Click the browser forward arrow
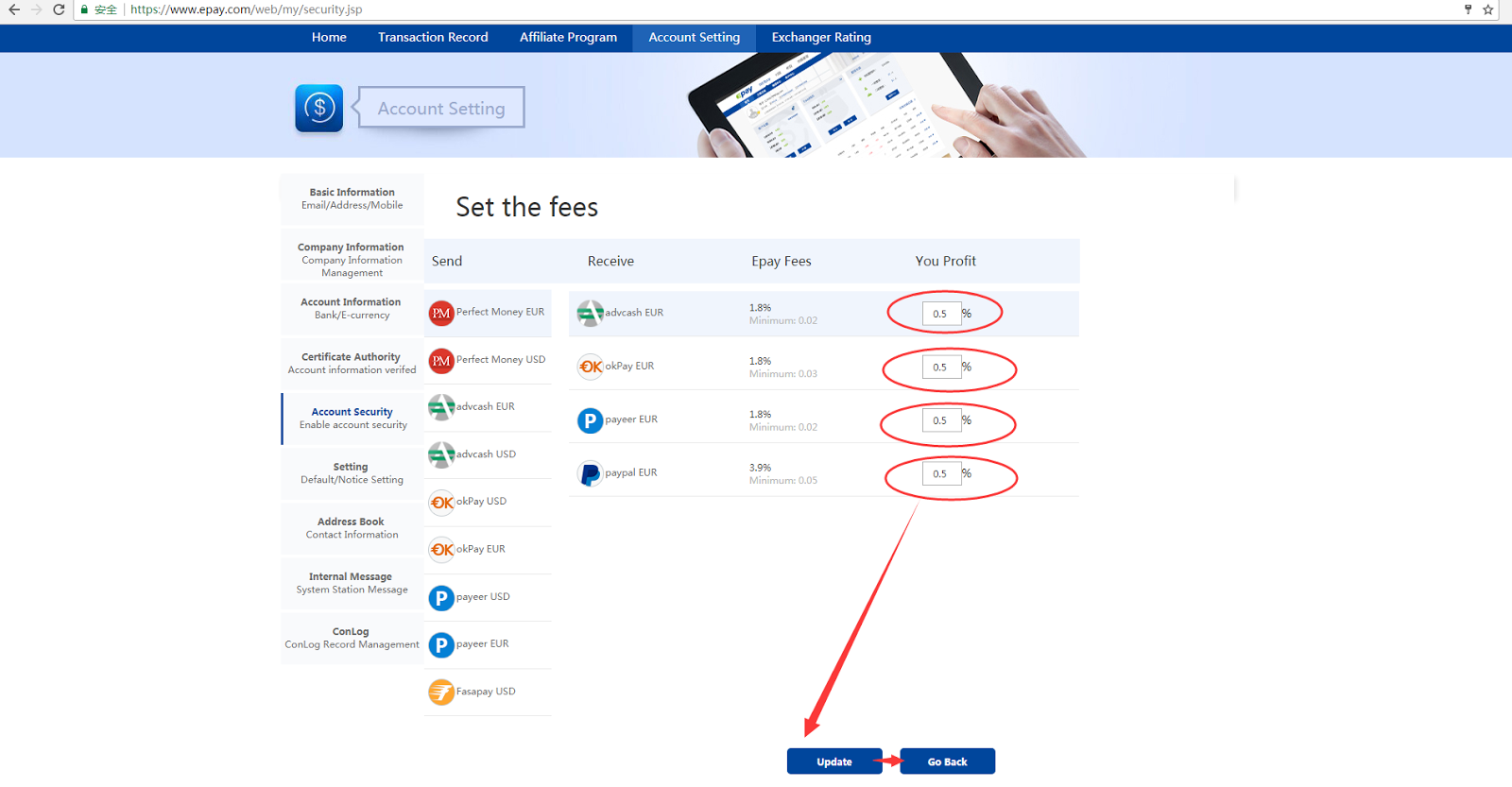The image size is (1512, 787). coord(36,9)
